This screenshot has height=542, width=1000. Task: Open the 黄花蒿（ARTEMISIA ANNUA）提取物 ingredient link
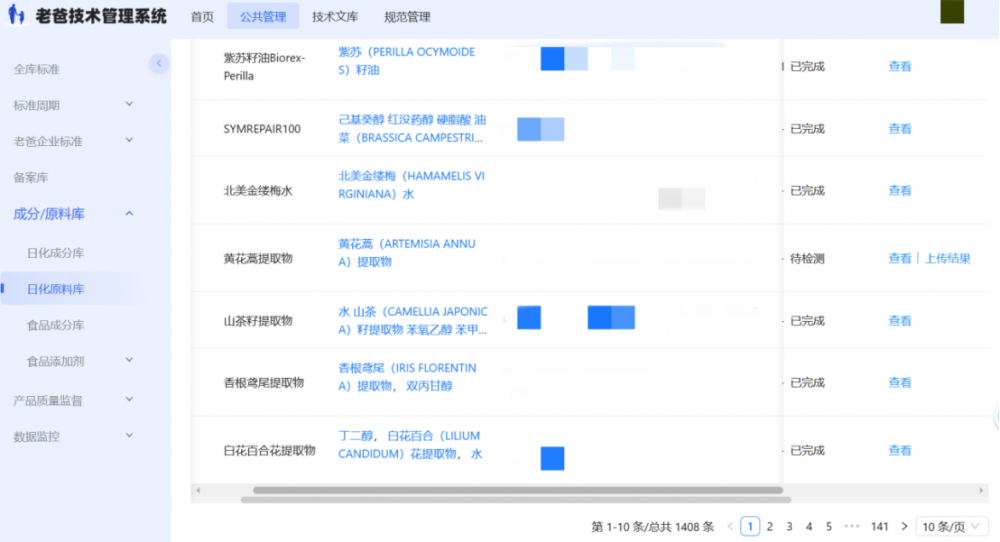coord(407,252)
